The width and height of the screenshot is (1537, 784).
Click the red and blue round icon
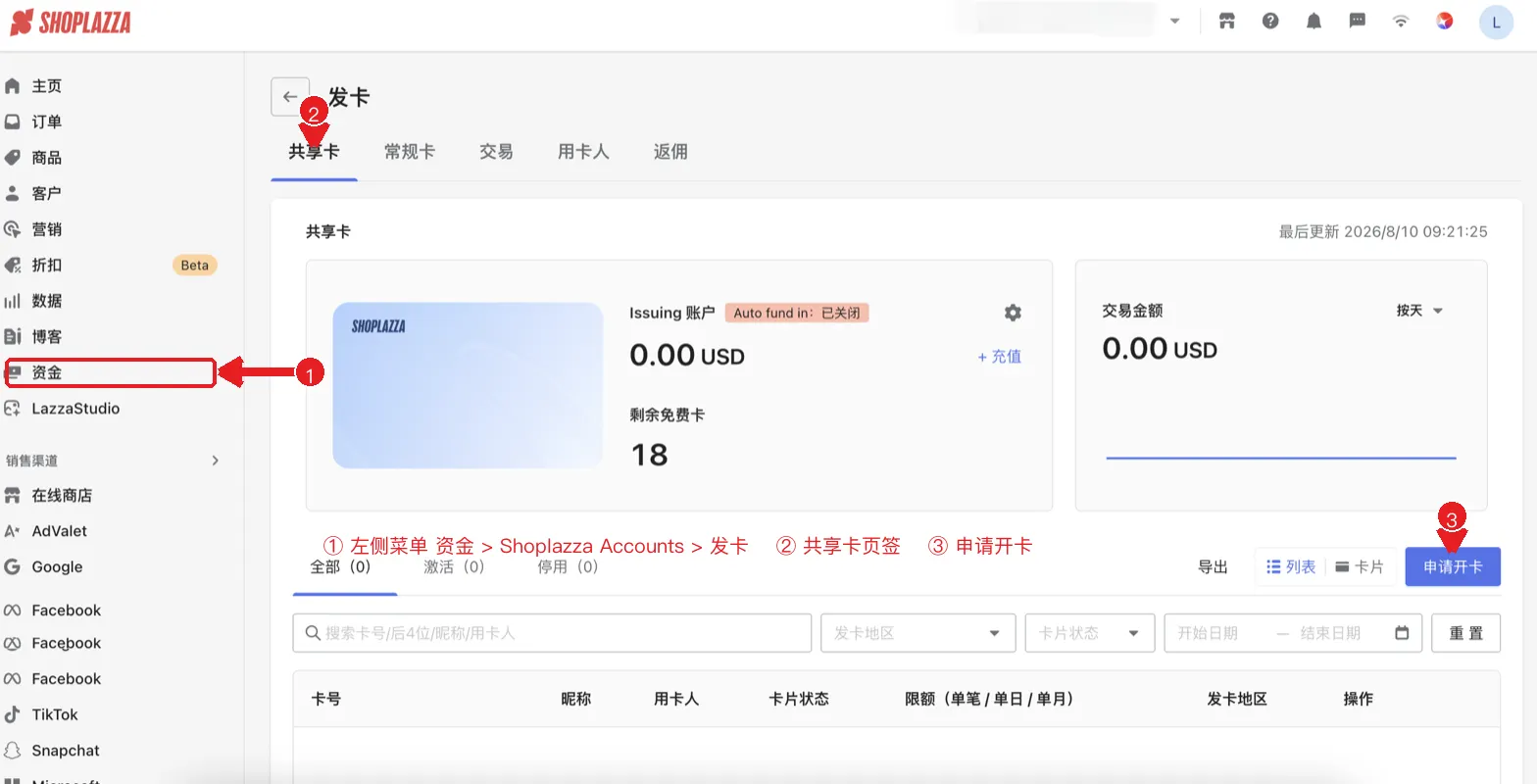click(1444, 21)
